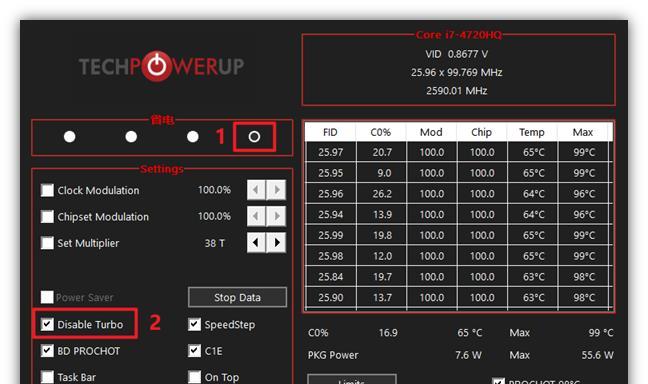648x384 pixels.
Task: Select the FID cell 25.94
Action: coord(331,215)
